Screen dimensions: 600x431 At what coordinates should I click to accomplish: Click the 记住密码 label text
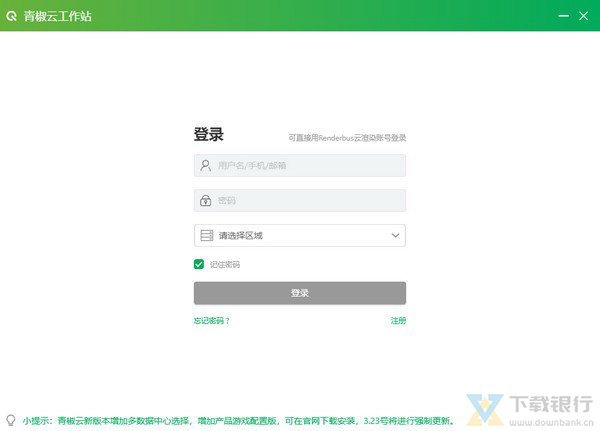[225, 264]
